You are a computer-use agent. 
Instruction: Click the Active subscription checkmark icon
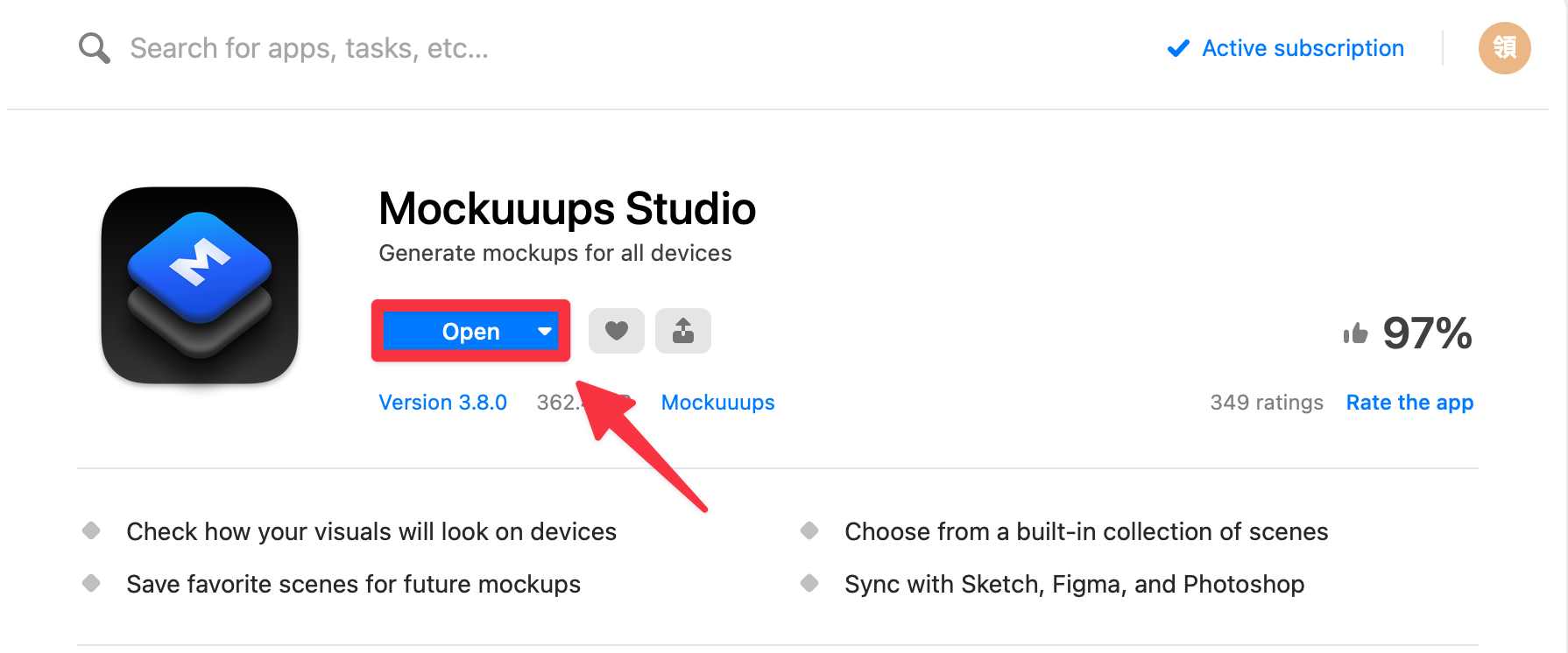click(1178, 48)
